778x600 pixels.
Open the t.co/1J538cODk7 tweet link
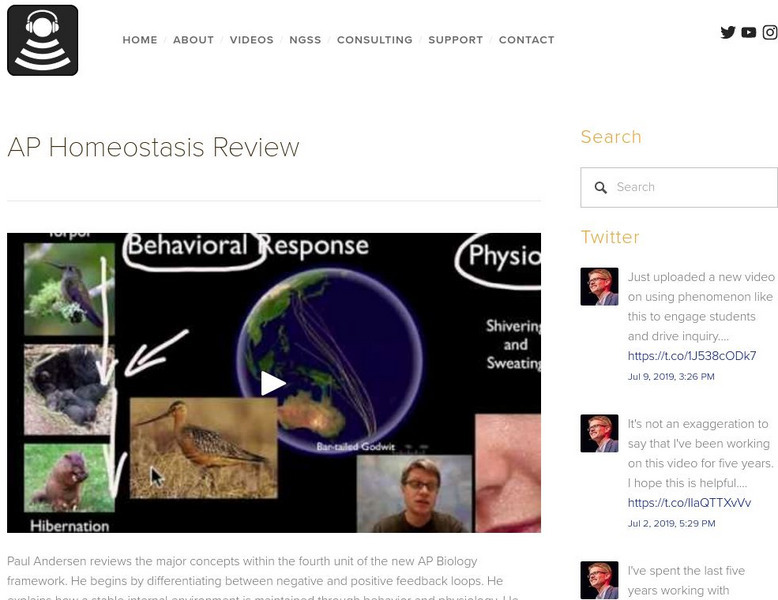pos(692,356)
